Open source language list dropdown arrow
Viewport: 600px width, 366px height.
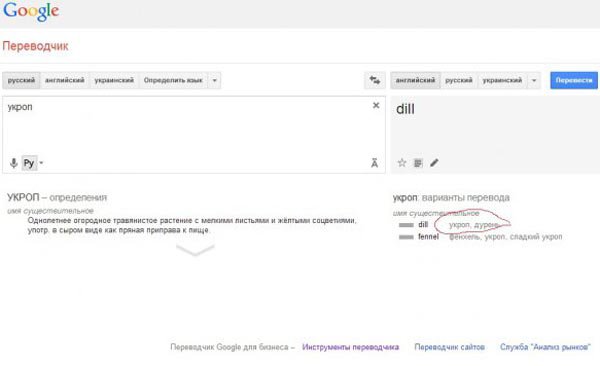(215, 80)
